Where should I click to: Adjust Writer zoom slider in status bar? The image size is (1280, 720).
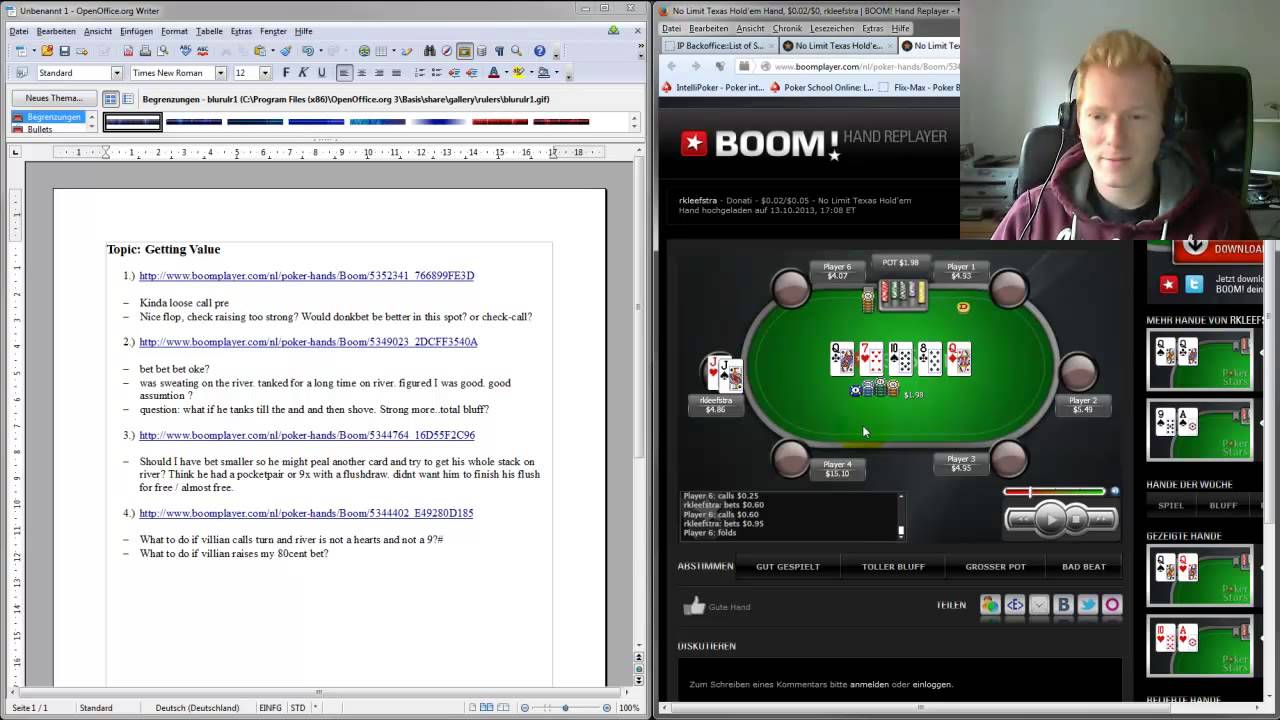(x=565, y=707)
